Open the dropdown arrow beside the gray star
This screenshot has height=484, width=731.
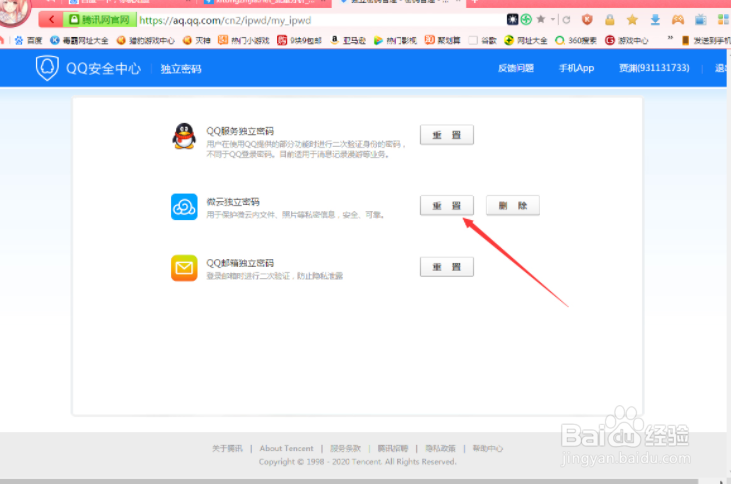click(552, 20)
